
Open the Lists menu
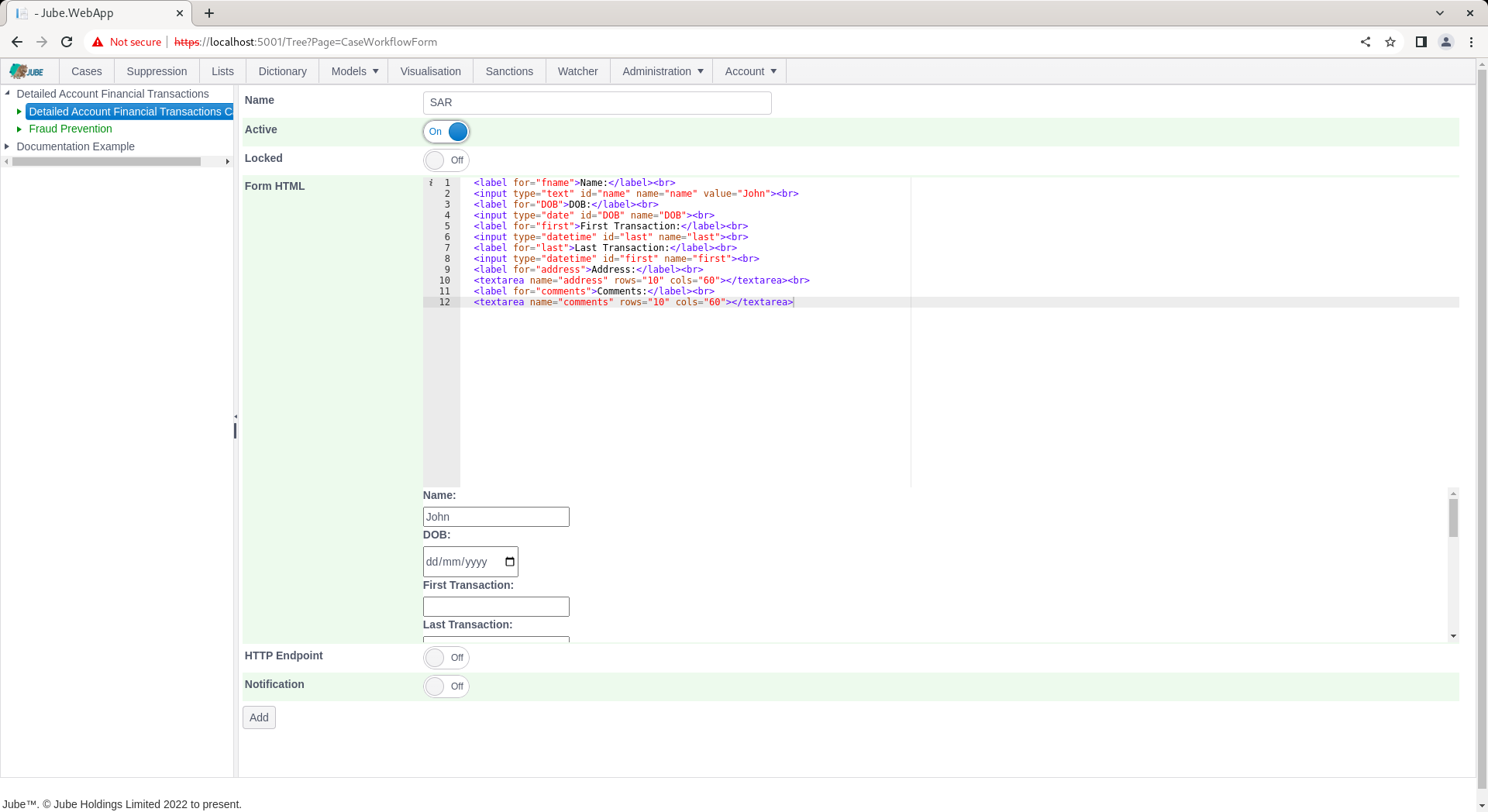[222, 71]
